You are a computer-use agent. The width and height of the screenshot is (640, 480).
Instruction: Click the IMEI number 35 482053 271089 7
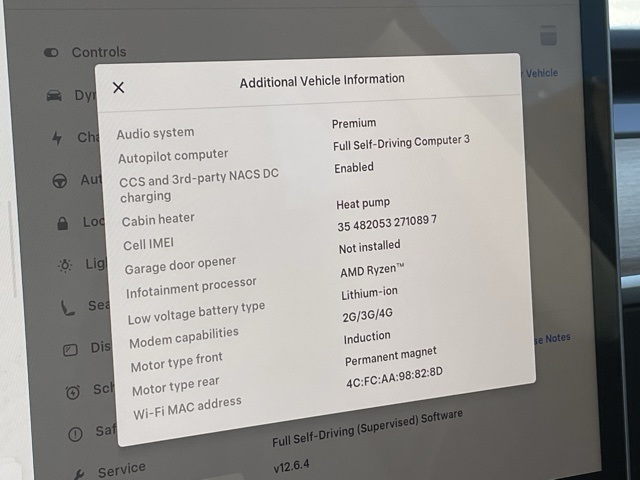tap(387, 223)
